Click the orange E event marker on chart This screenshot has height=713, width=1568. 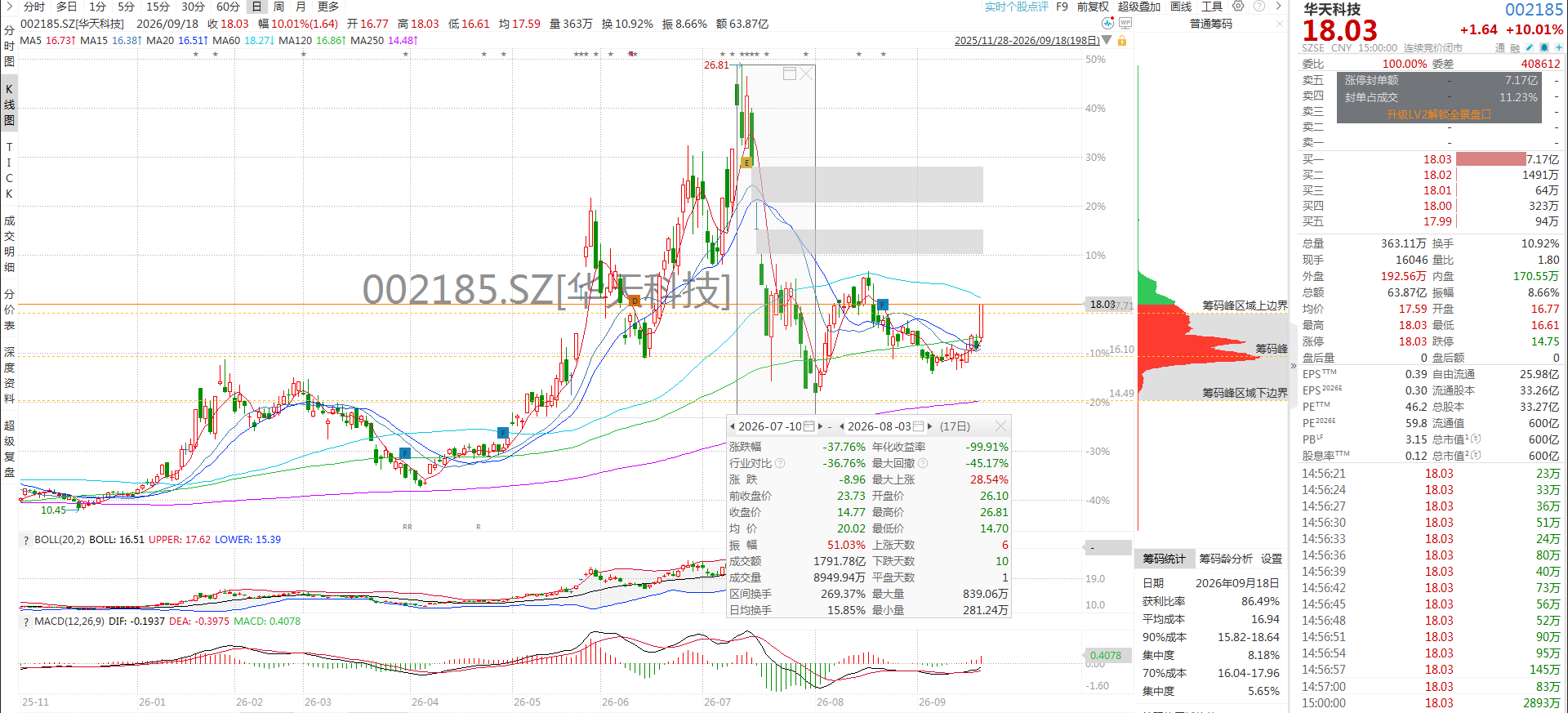[746, 163]
